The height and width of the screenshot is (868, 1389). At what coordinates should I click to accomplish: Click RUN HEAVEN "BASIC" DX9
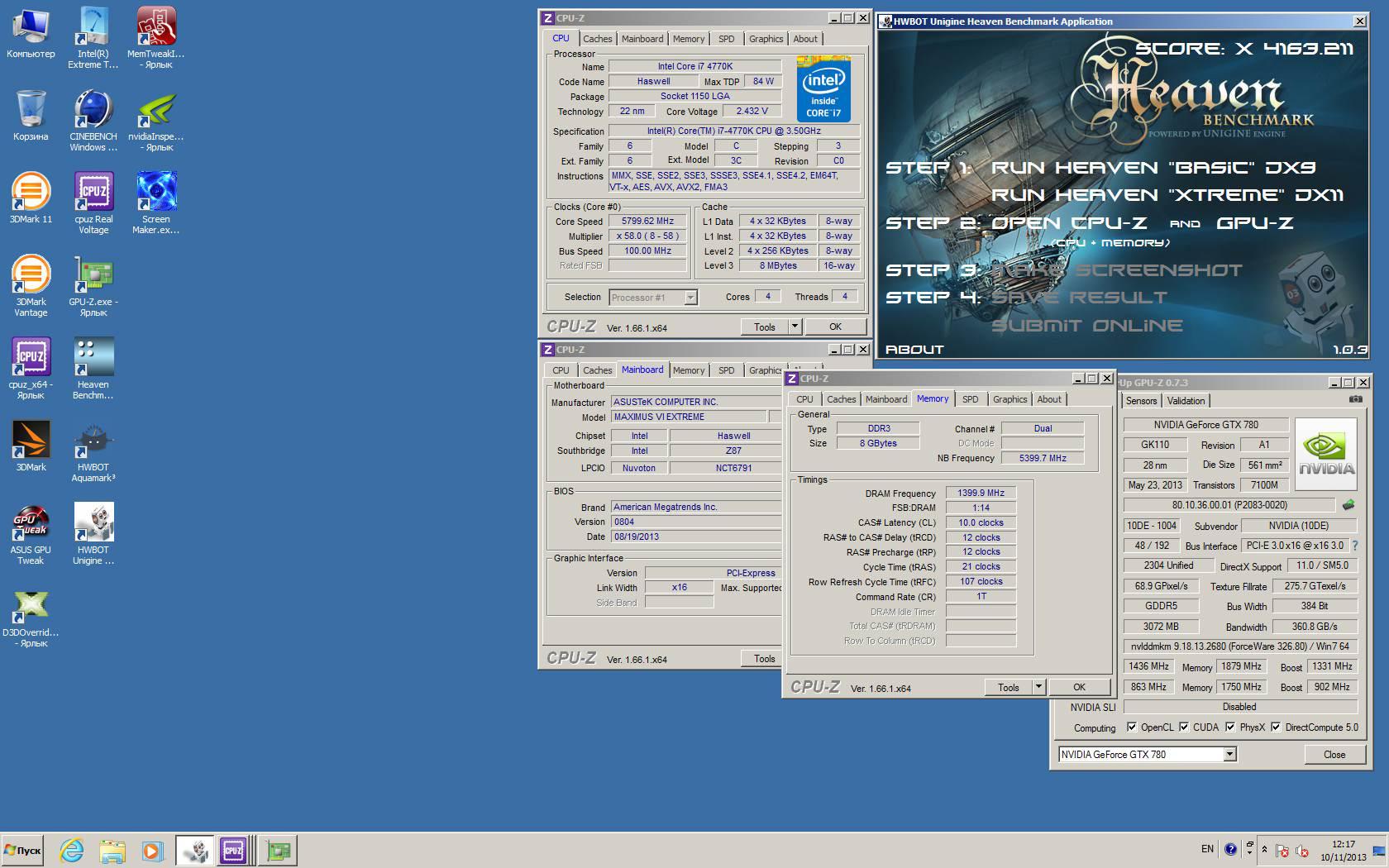(1153, 168)
